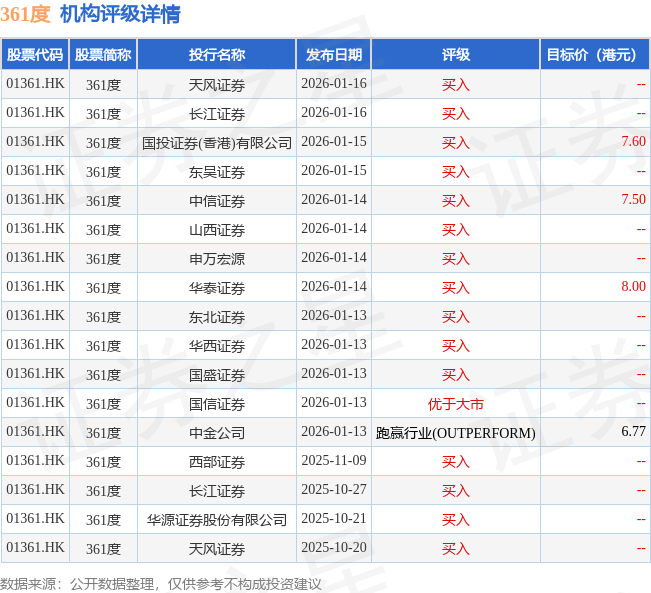
Task: Click the 跑赢行业(OUTPERFORM) rating
Action: tap(455, 433)
